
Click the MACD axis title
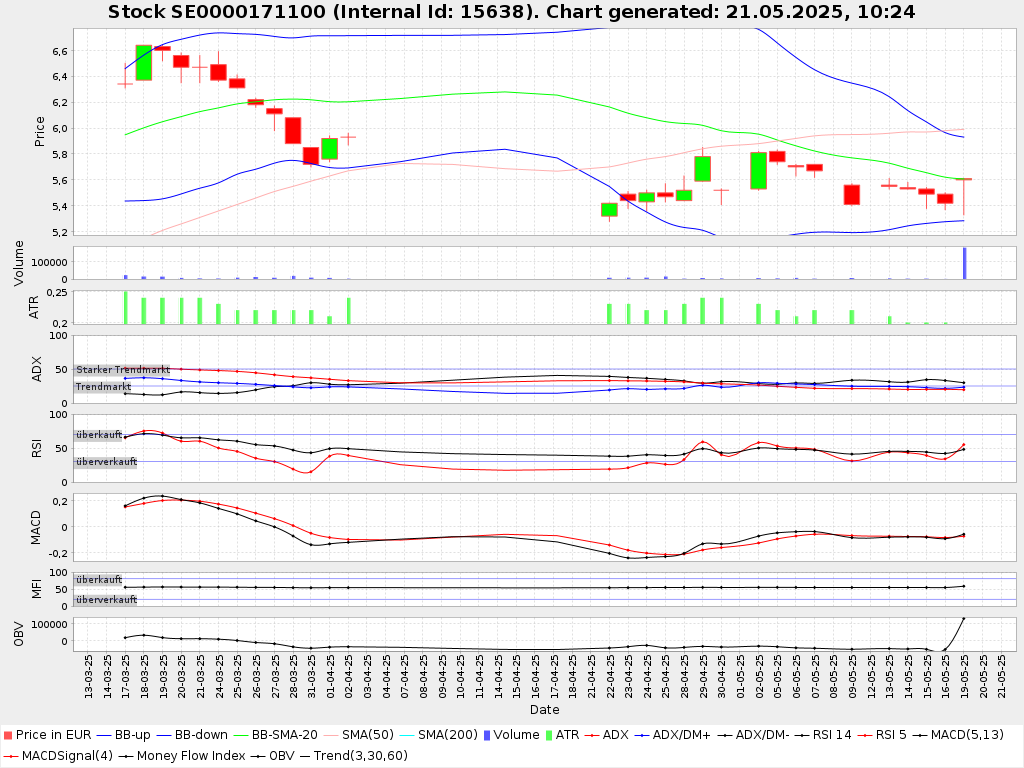(35, 528)
